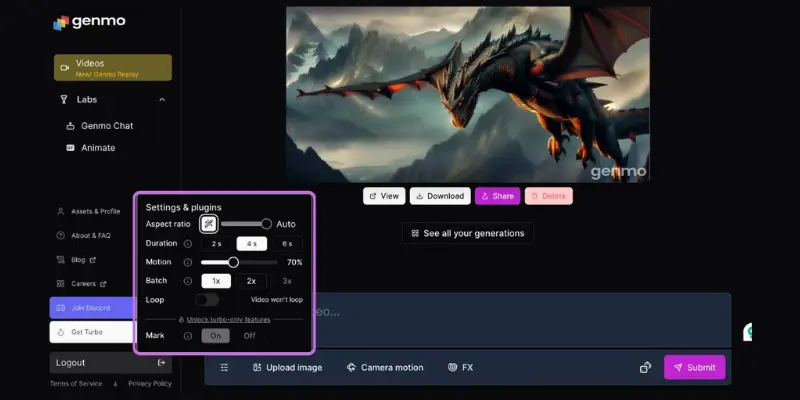Screen dimensions: 800x400
Task: Click the Mark info icon
Action: pos(188,336)
